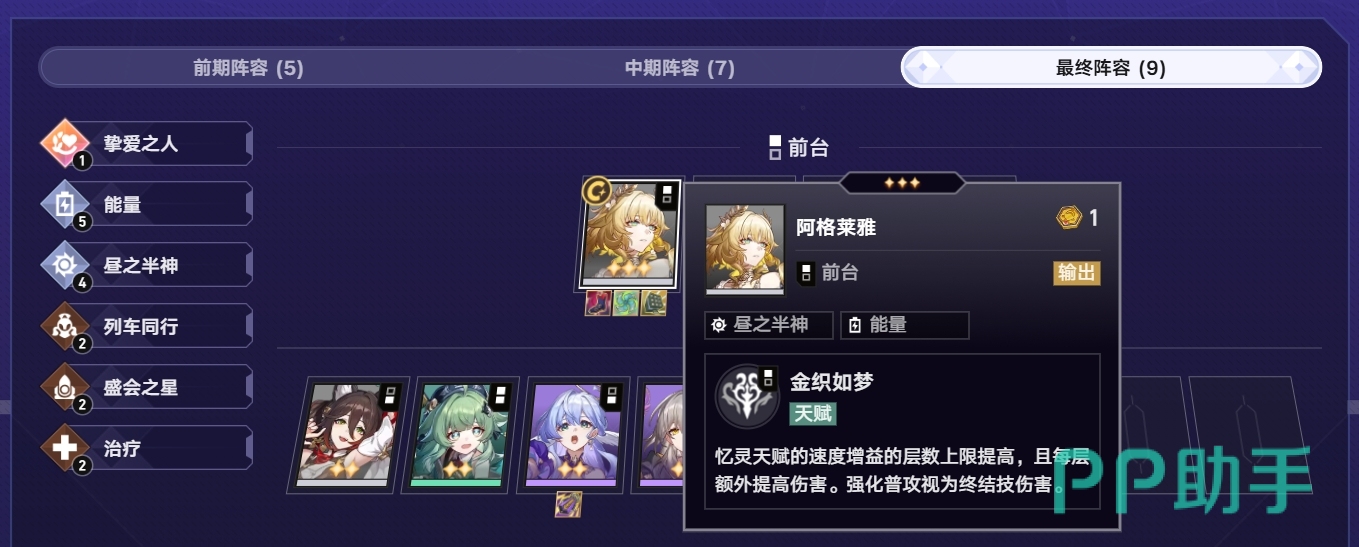
Task: Click the 治疗 cross trait icon
Action: pos(65,449)
